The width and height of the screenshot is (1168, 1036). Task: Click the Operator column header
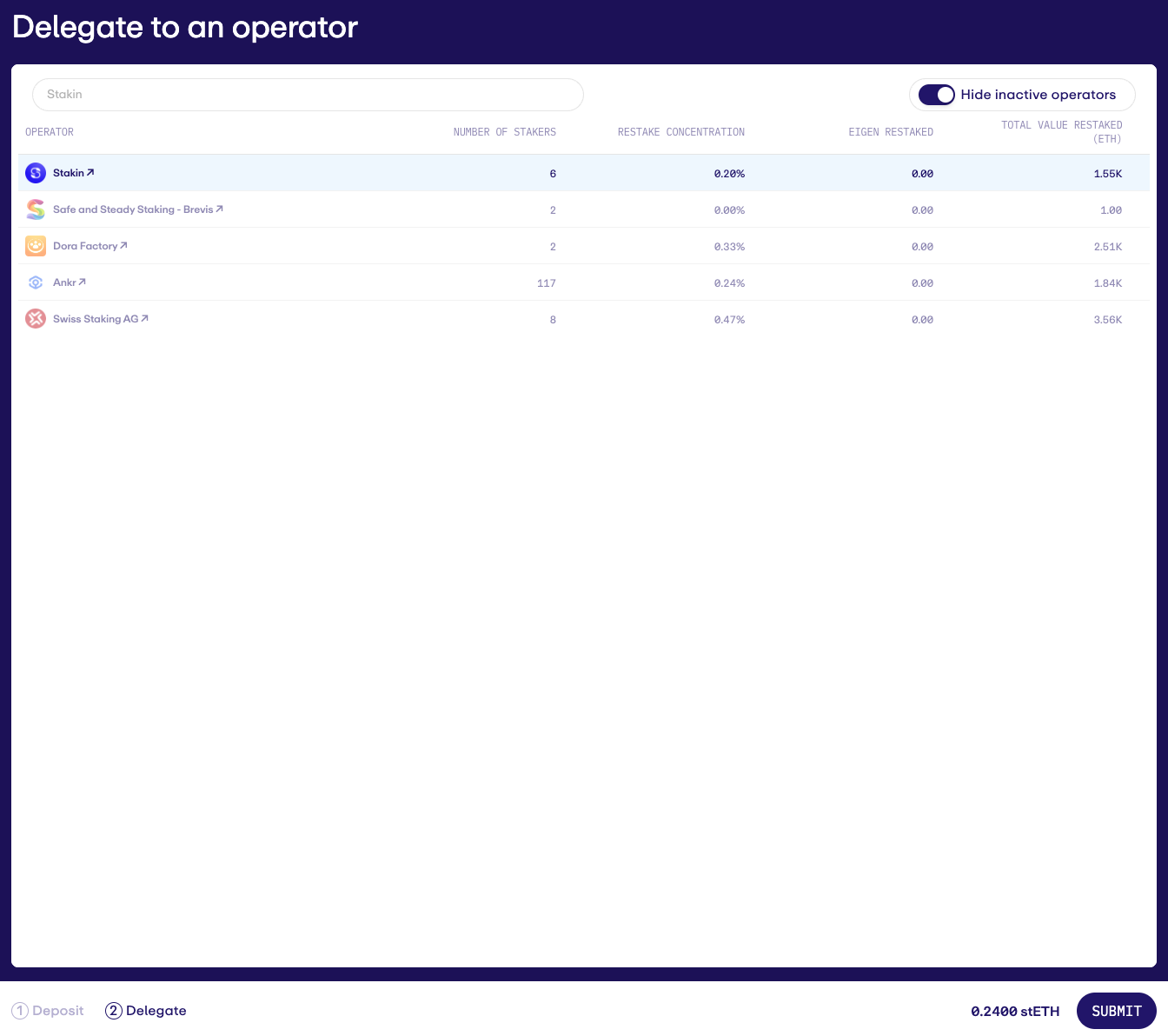tap(50, 132)
